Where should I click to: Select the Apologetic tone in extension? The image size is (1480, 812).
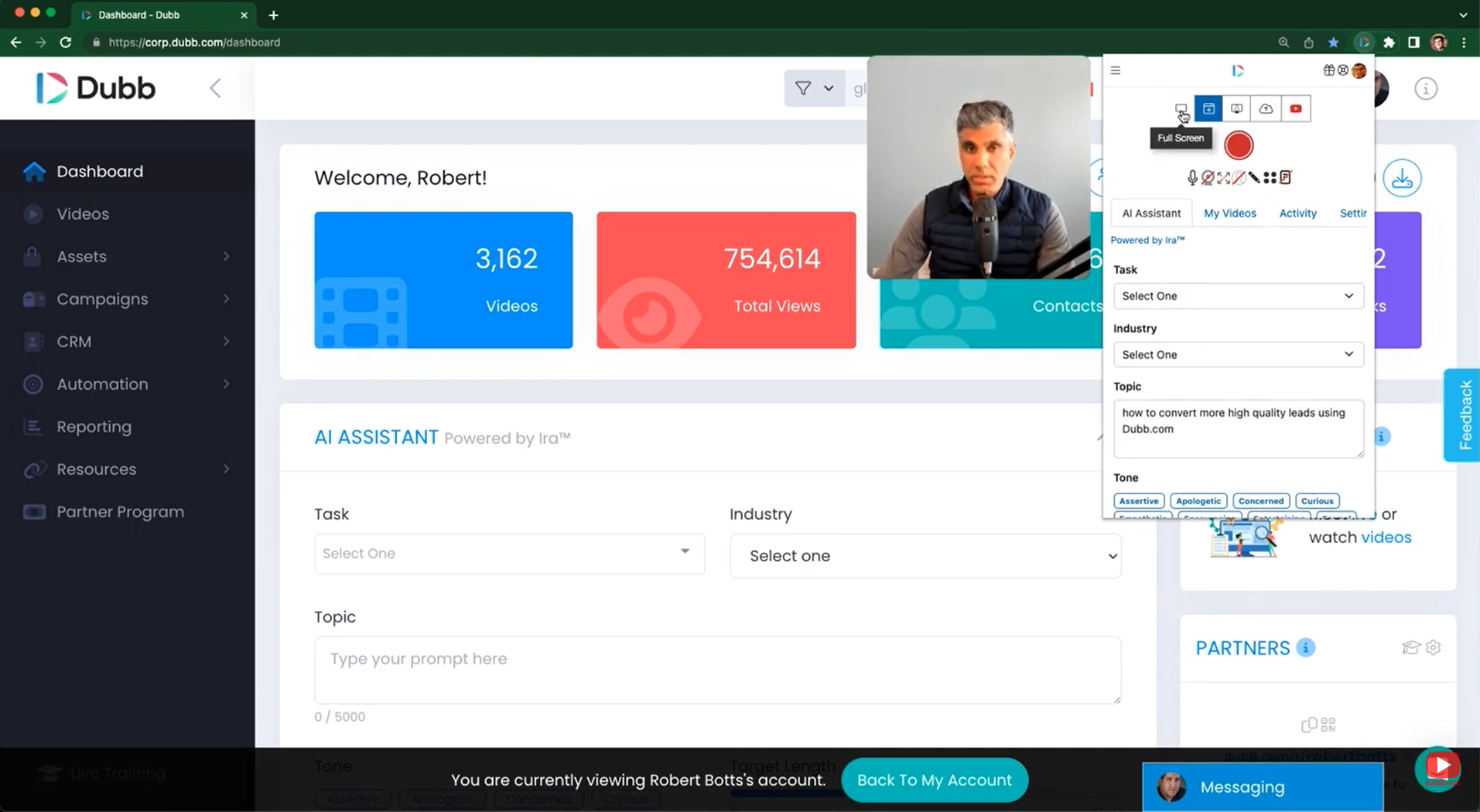point(1198,501)
